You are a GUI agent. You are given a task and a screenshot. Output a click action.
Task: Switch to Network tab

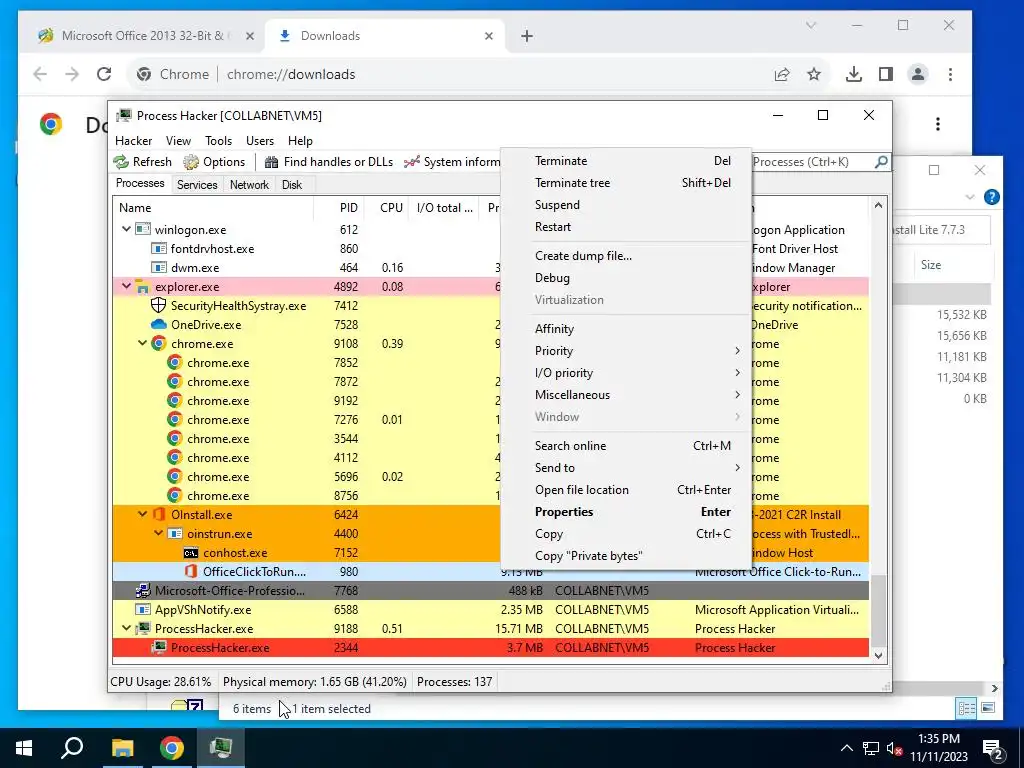249,185
